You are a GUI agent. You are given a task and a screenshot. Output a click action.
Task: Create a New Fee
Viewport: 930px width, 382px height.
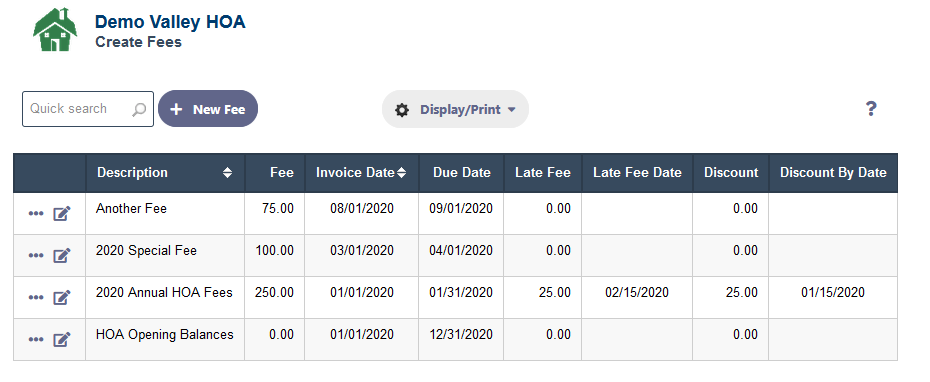pos(208,109)
